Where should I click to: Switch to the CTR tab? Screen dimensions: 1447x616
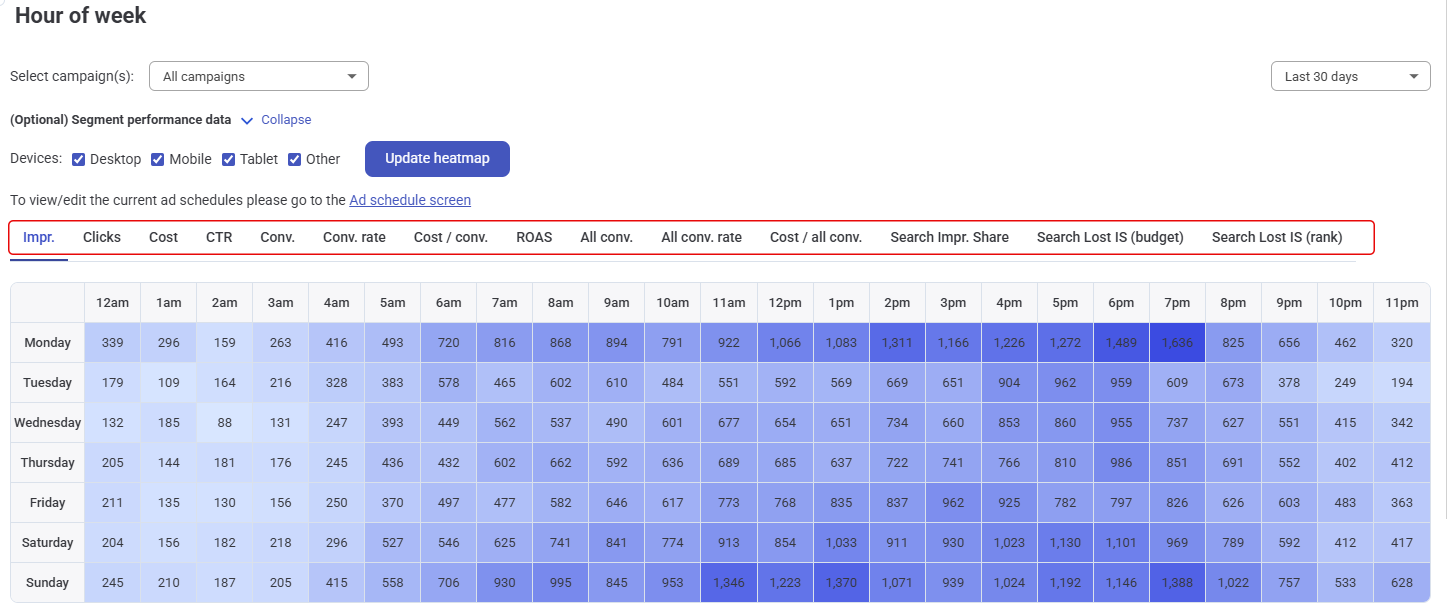[x=219, y=237]
